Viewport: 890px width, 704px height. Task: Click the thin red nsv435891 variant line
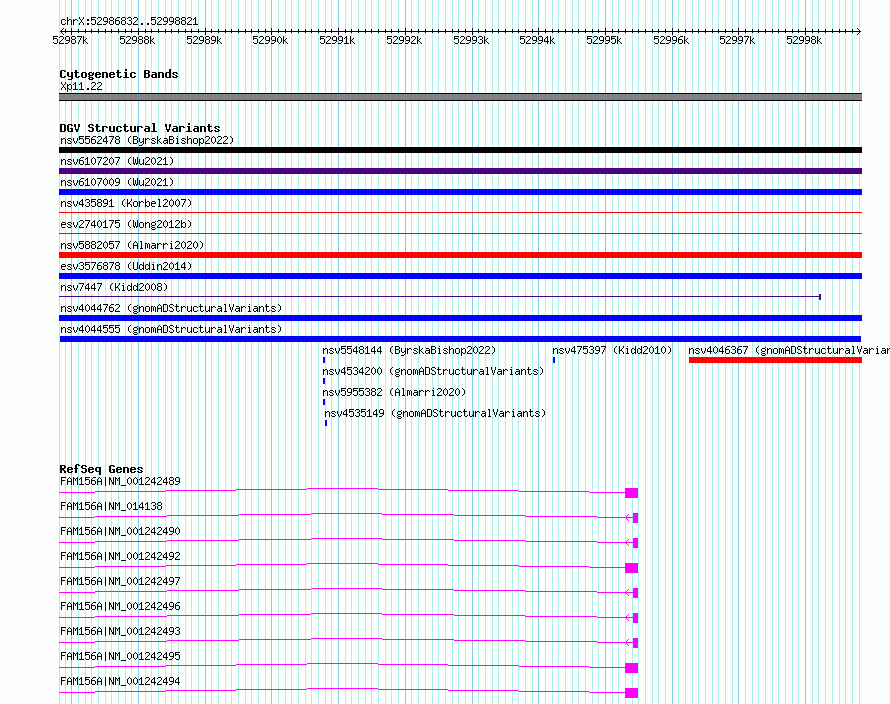(x=460, y=212)
